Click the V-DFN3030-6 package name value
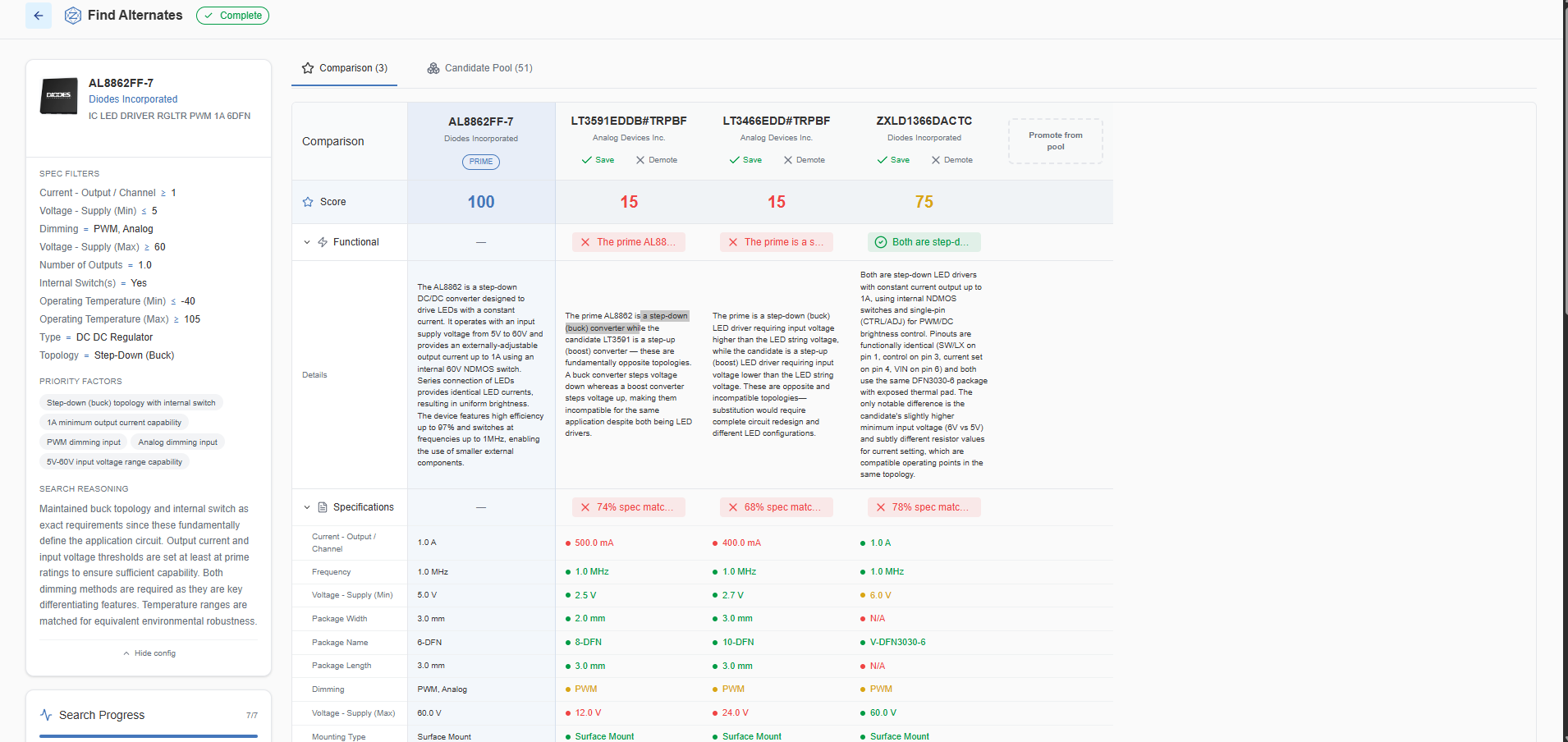1568x742 pixels. coord(897,643)
